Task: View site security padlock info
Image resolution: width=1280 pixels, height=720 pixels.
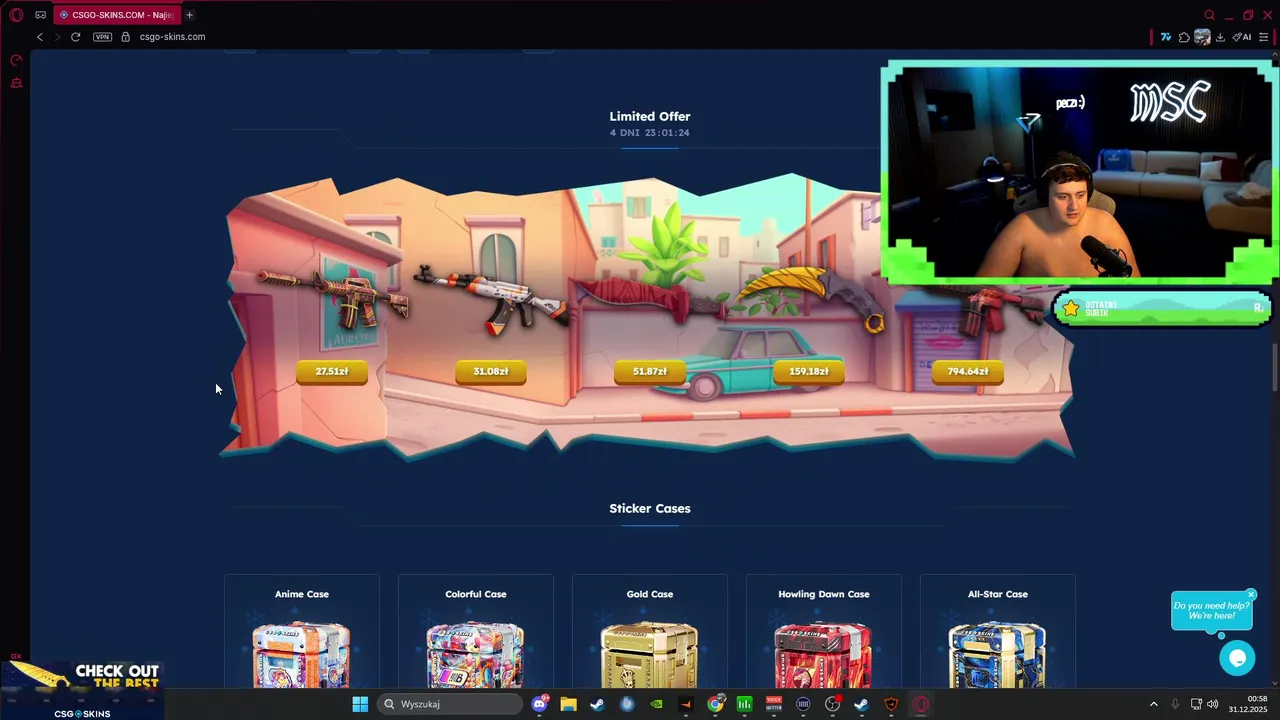Action: (126, 37)
